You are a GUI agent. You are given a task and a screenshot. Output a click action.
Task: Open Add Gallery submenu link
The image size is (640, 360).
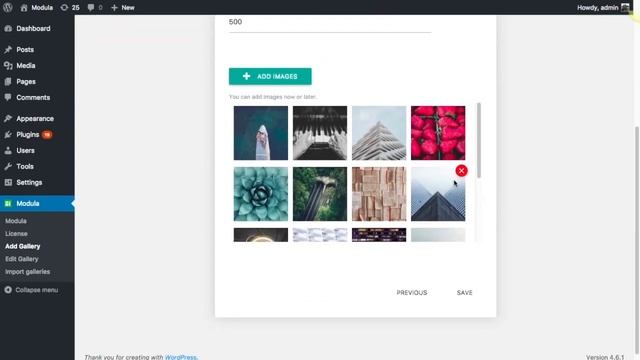(22, 246)
